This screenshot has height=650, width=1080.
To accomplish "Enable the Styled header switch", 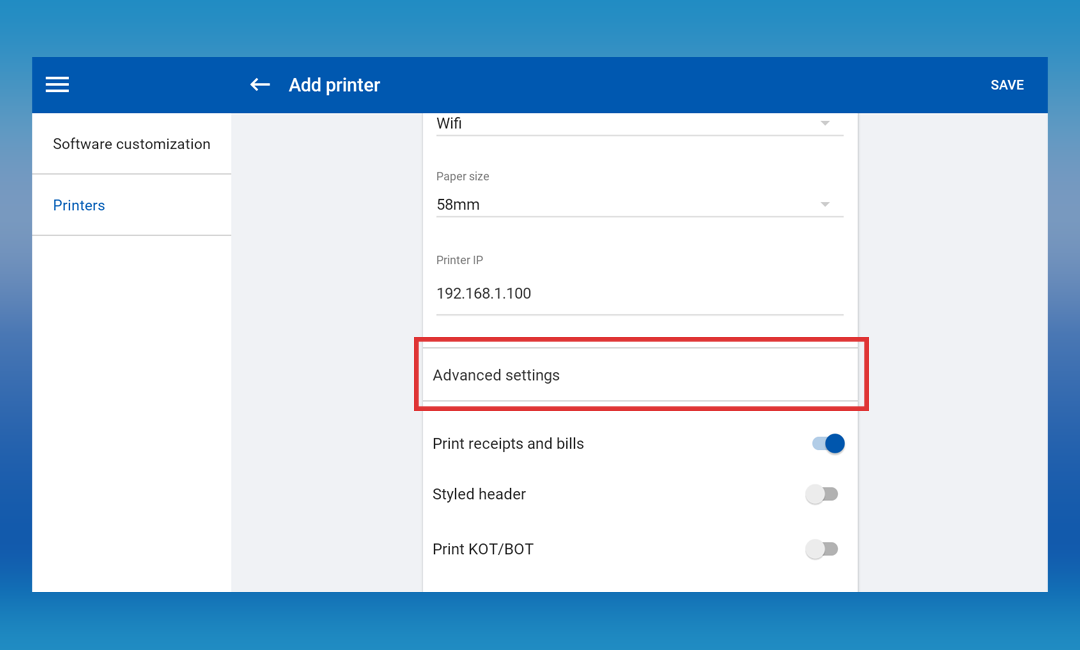I will [x=822, y=494].
